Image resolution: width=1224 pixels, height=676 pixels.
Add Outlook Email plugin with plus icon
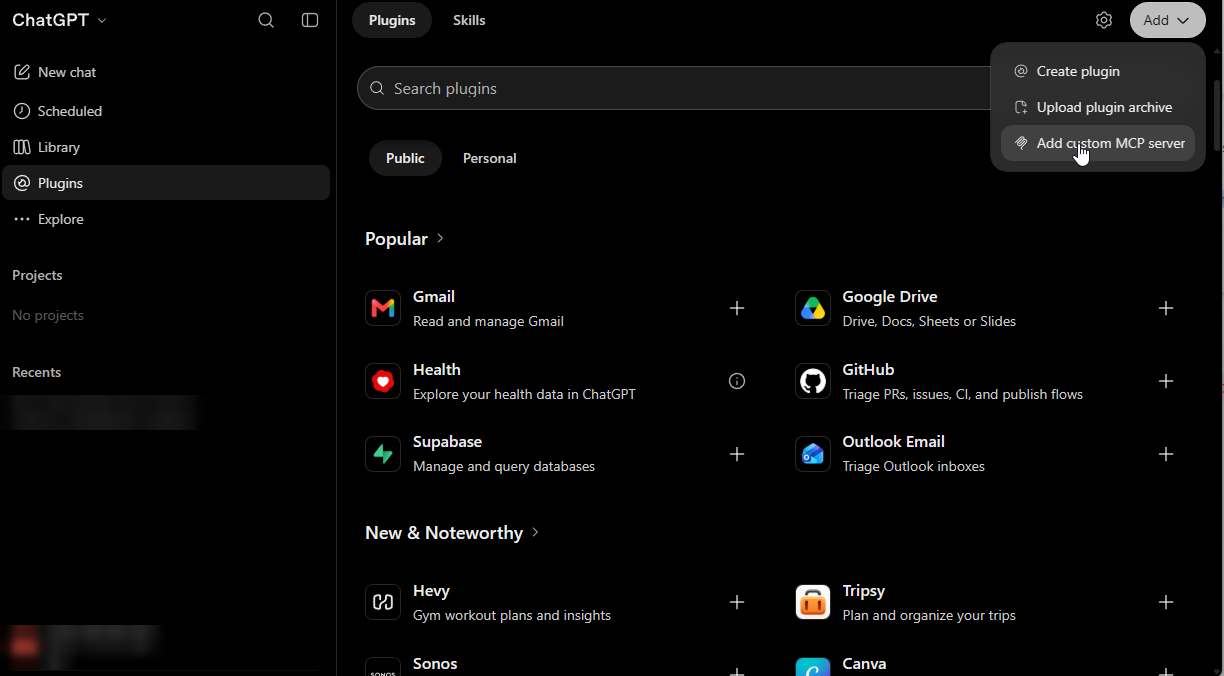click(1166, 454)
